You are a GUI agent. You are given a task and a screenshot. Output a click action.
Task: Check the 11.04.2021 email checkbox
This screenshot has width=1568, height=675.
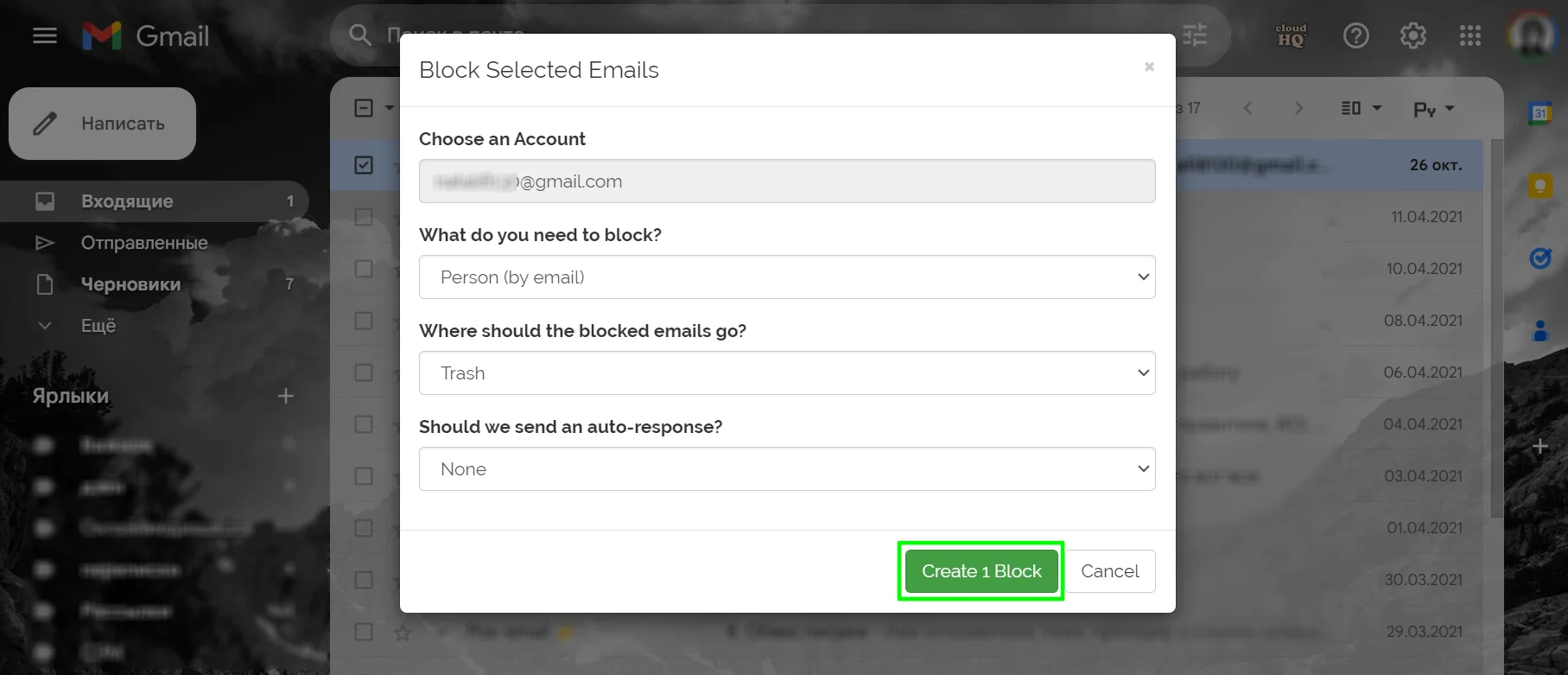(364, 217)
